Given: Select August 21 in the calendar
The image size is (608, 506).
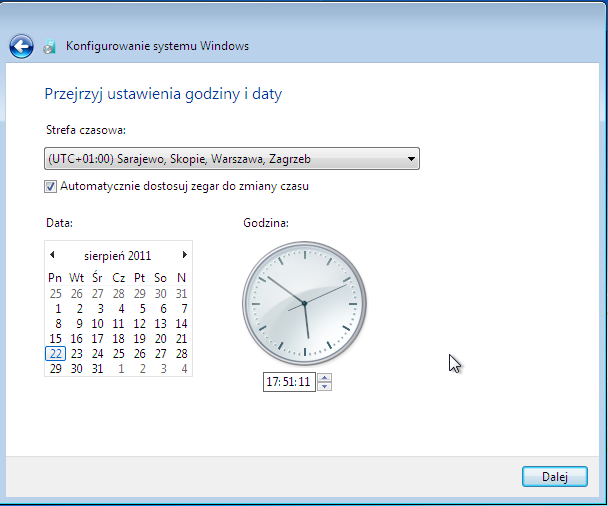Looking at the screenshot, I should point(181,339).
